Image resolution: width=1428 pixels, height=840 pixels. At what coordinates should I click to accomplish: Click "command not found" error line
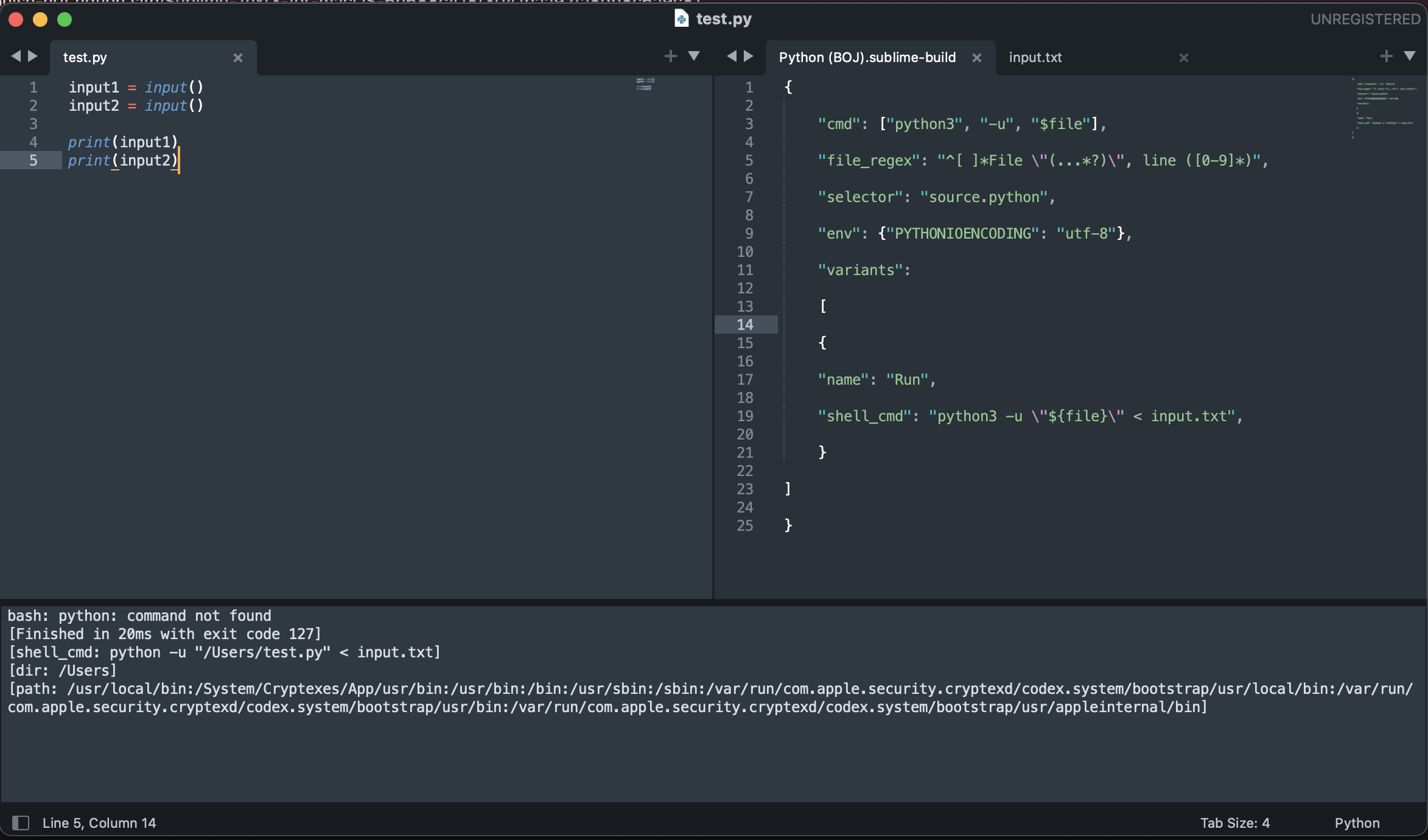coord(139,616)
